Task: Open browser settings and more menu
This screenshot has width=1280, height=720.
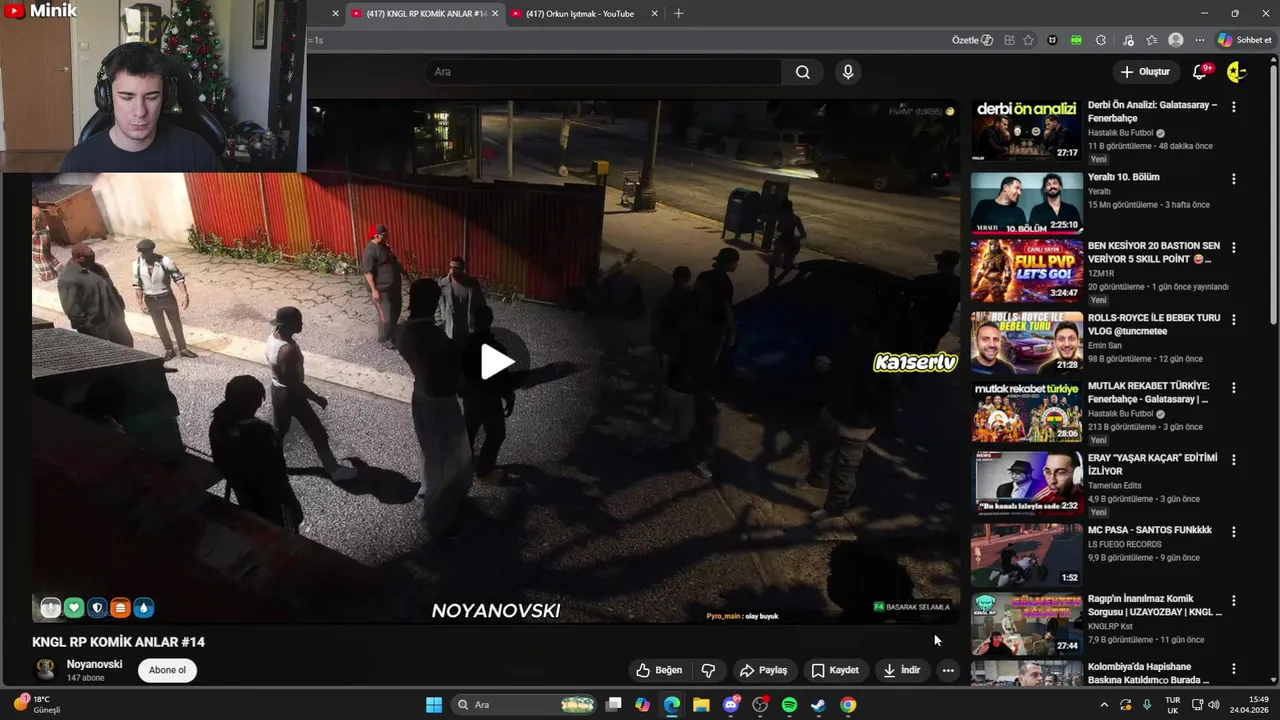Action: coord(1199,40)
